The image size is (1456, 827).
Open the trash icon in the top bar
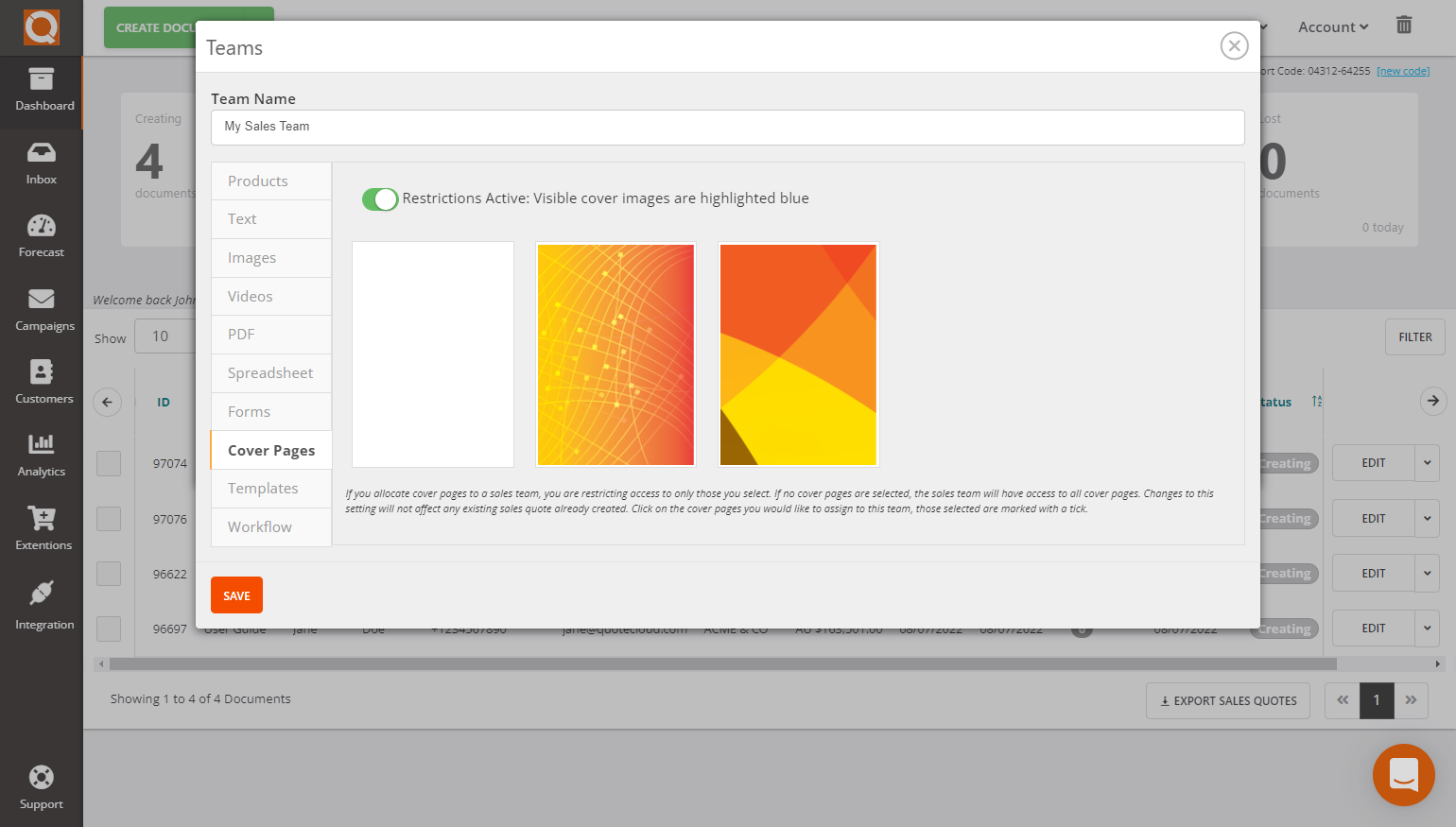tap(1404, 26)
